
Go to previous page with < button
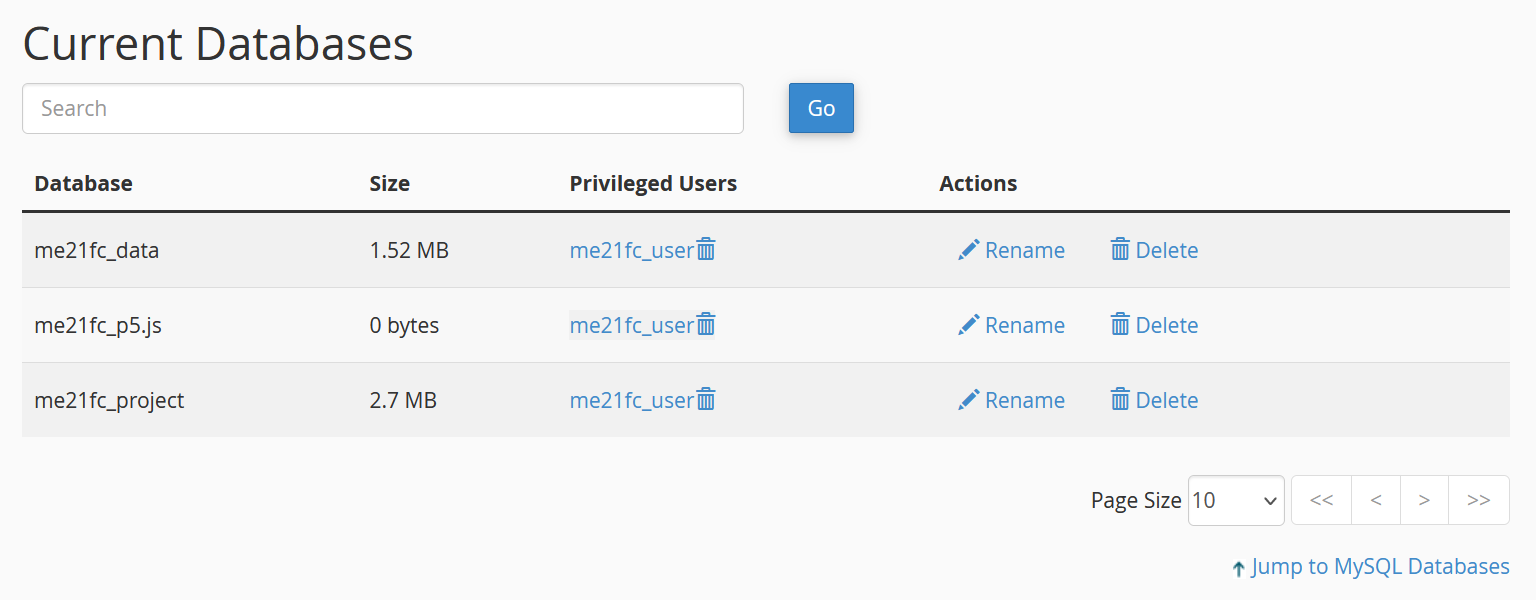[1376, 500]
